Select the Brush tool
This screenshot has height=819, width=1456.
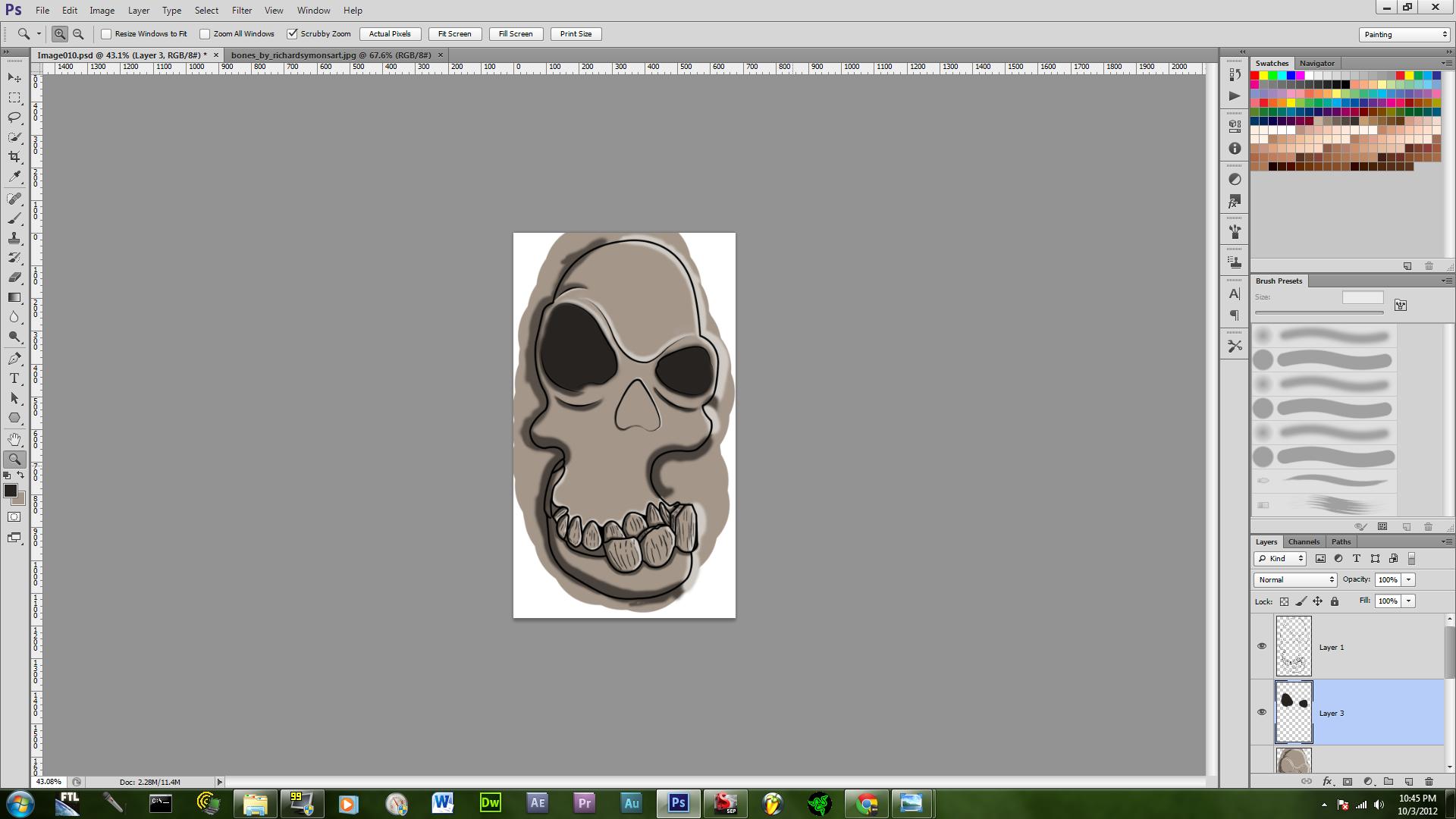click(x=14, y=218)
